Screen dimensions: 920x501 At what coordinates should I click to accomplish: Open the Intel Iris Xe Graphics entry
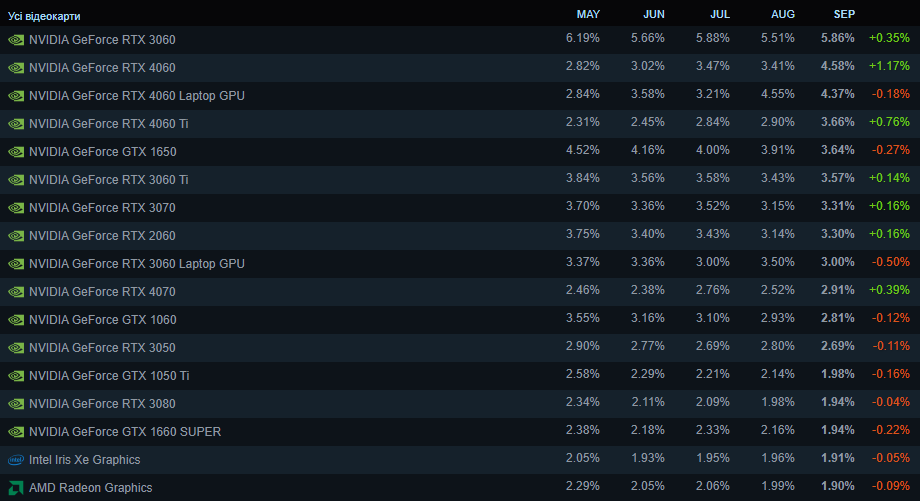[x=85, y=460]
